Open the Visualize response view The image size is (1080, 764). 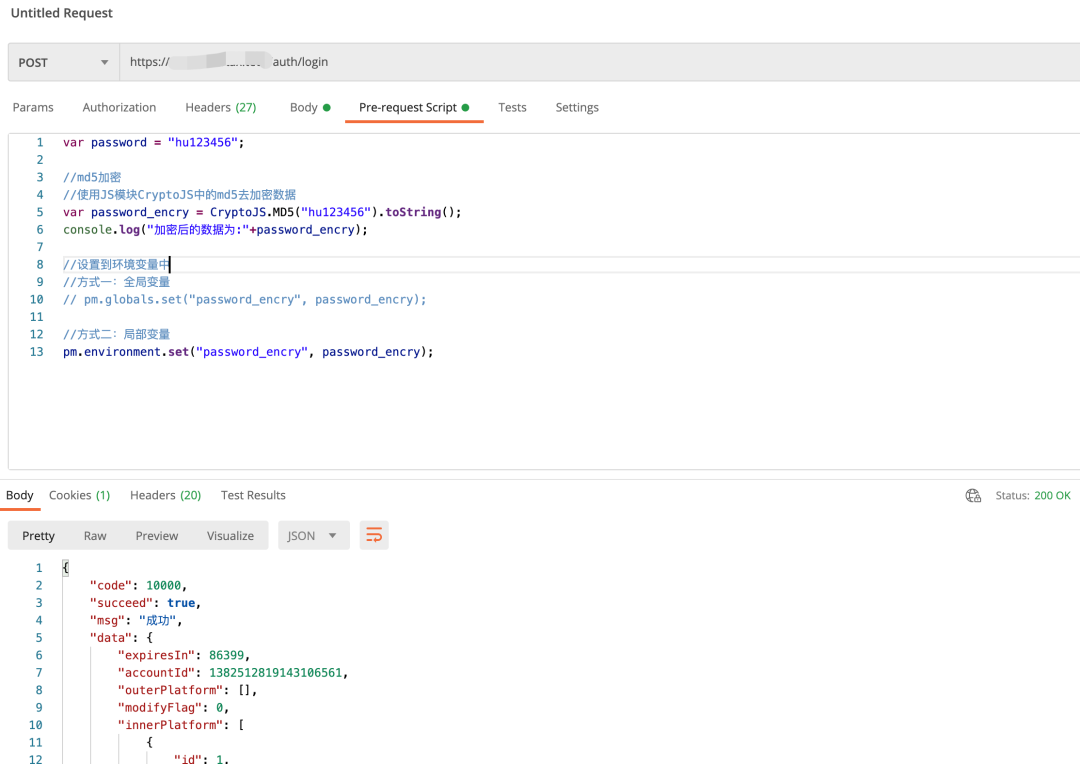click(230, 536)
